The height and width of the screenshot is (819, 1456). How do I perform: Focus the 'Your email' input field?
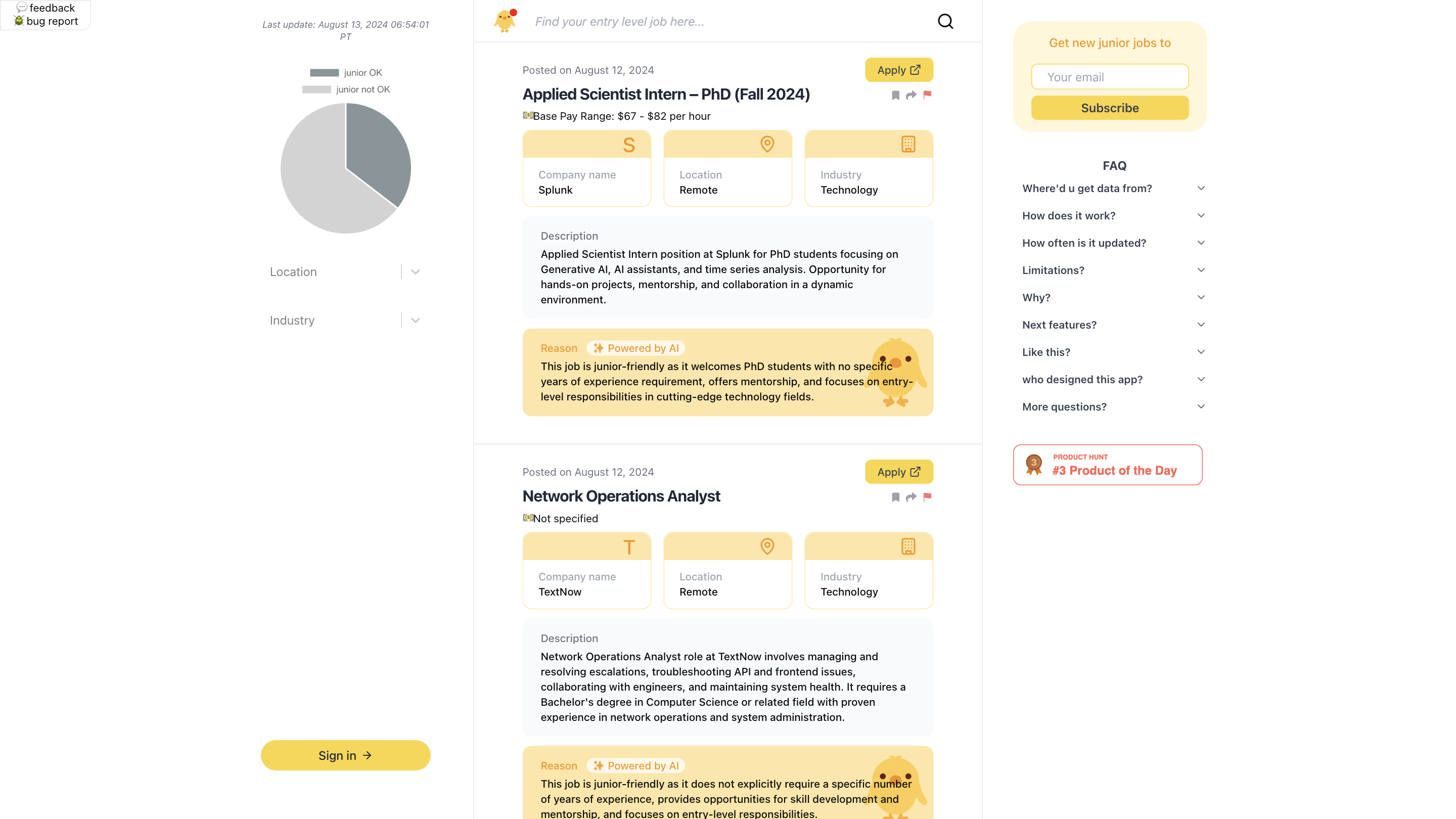(x=1110, y=77)
